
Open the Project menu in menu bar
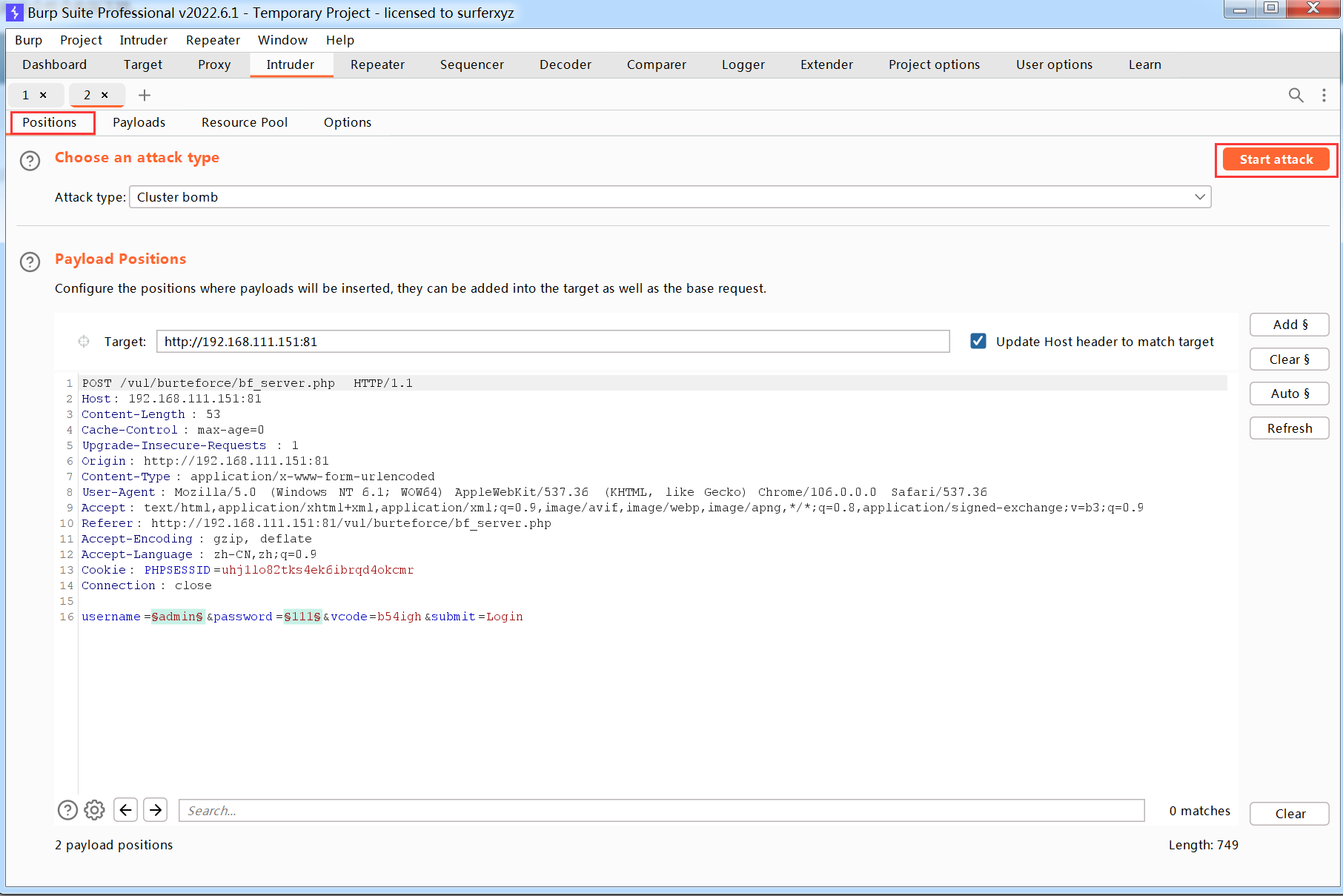81,40
